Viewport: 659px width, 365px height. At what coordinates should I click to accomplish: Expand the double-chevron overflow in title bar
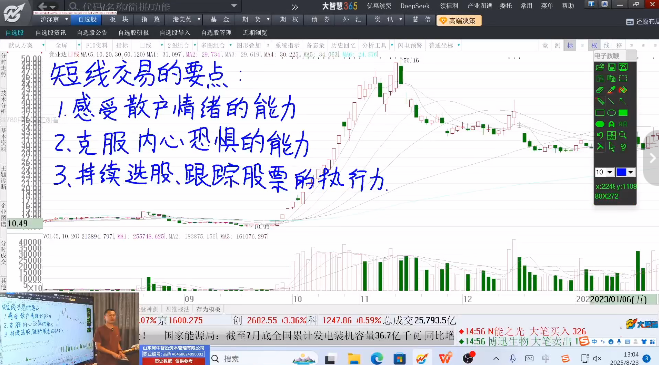[x=295, y=7]
